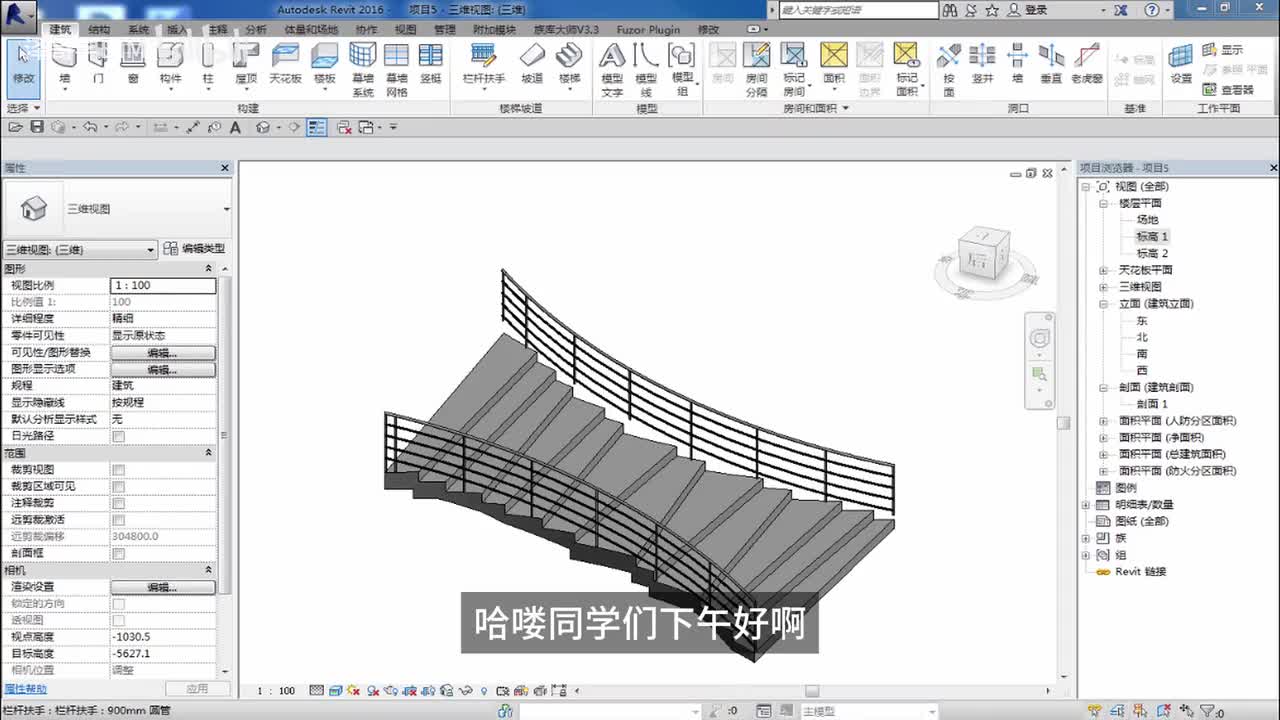The width and height of the screenshot is (1280, 720).
Task: Click the 模型线 model line tool
Action: (646, 69)
